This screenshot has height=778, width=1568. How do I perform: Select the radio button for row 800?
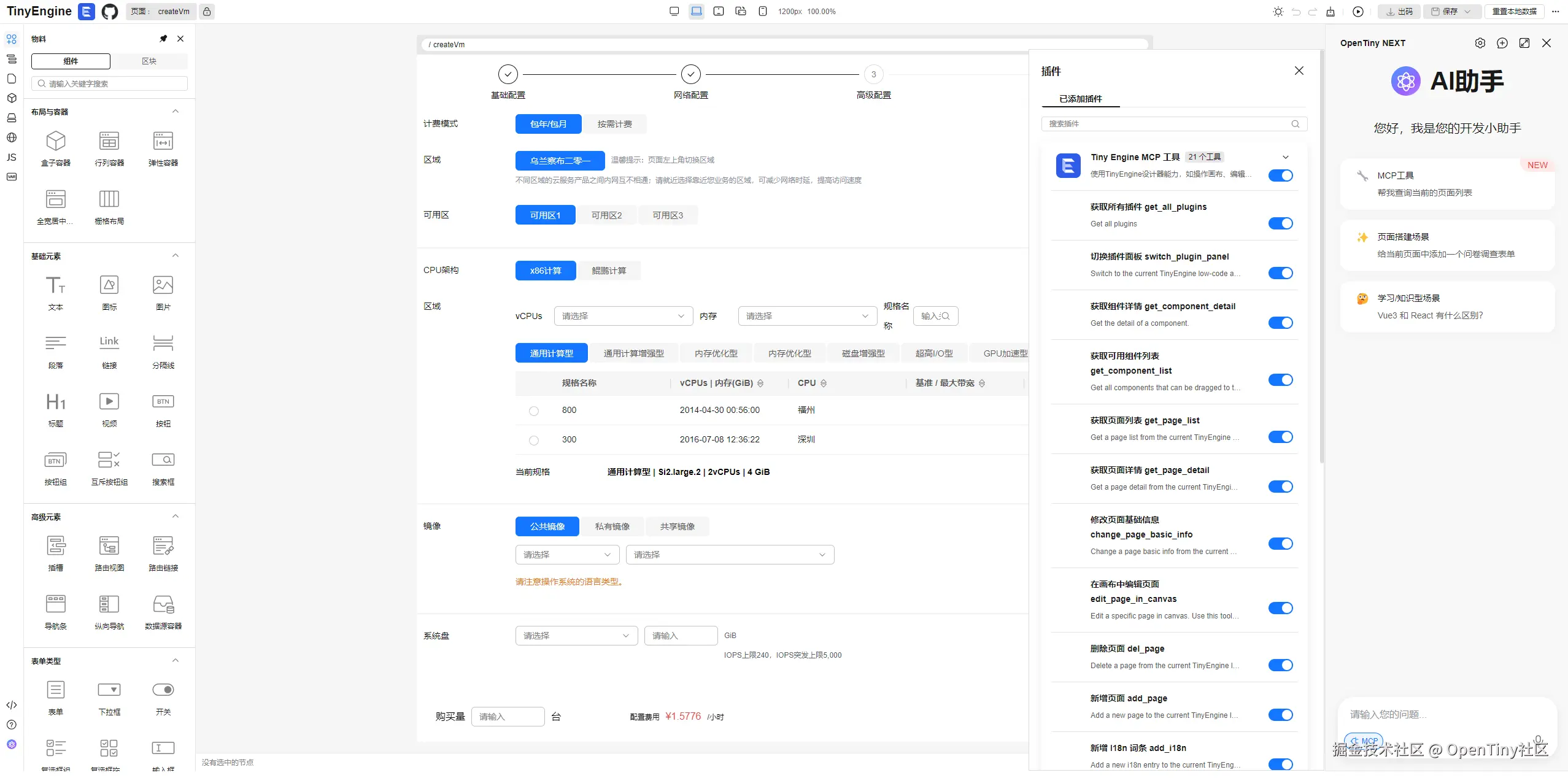(534, 411)
